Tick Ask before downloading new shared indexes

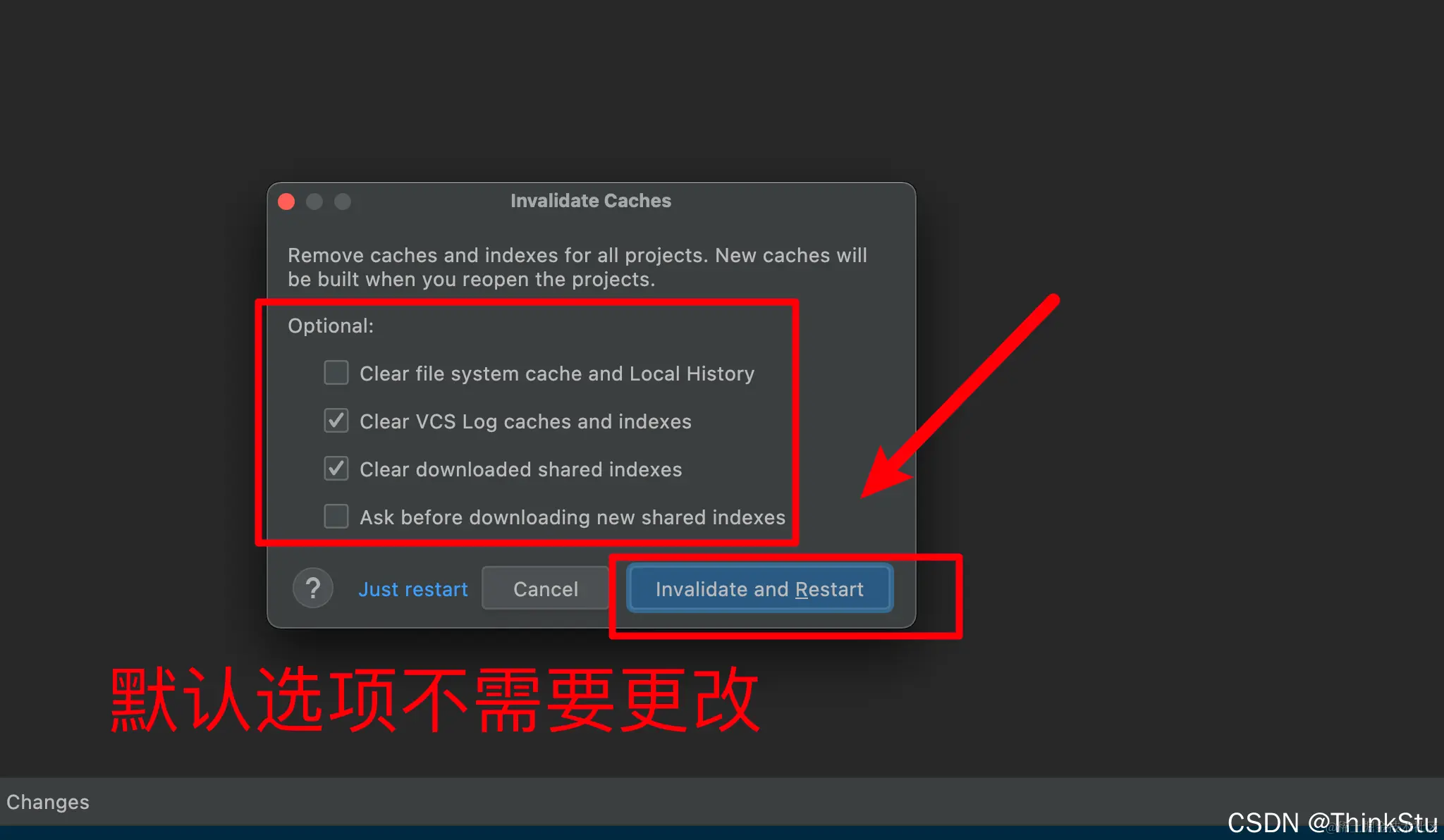(x=336, y=517)
